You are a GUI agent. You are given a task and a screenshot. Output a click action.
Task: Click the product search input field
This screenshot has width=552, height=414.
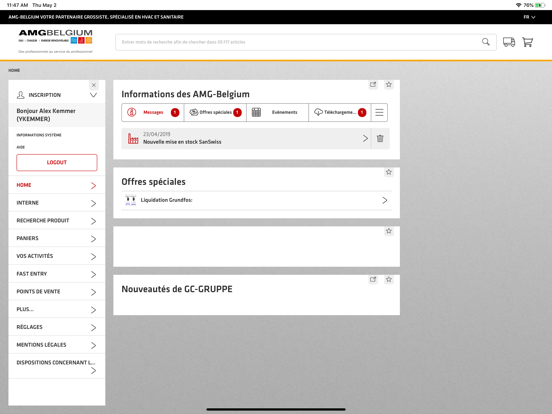click(306, 42)
